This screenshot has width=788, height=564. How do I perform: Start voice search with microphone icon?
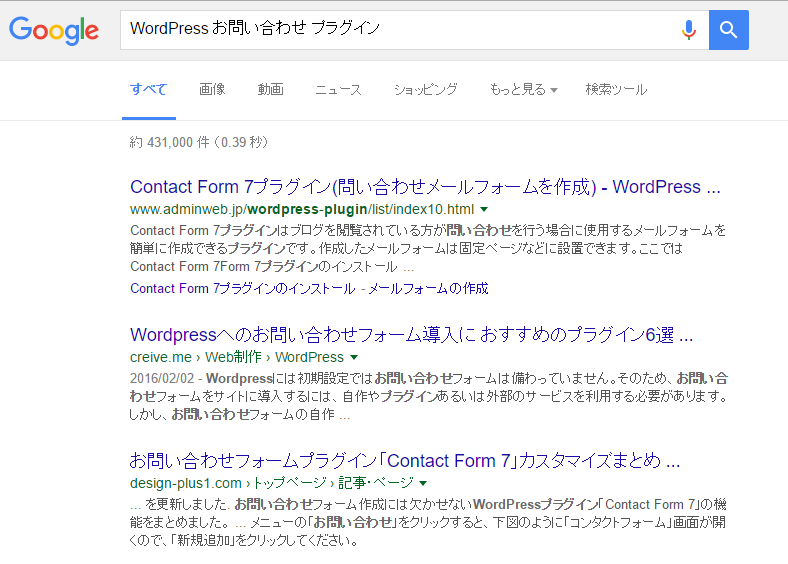[688, 29]
